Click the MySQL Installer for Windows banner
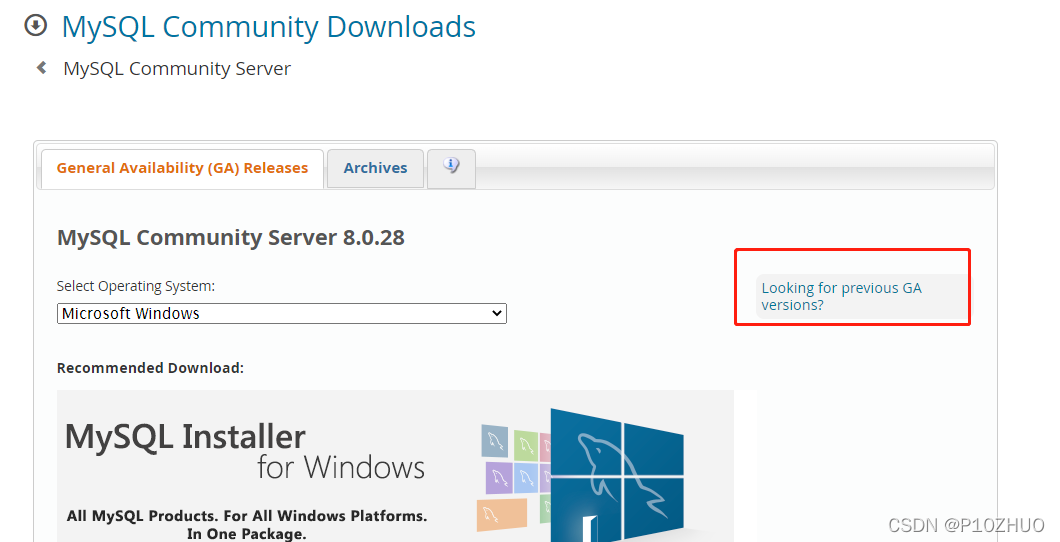Screen dimensions: 1060x542 [395, 466]
